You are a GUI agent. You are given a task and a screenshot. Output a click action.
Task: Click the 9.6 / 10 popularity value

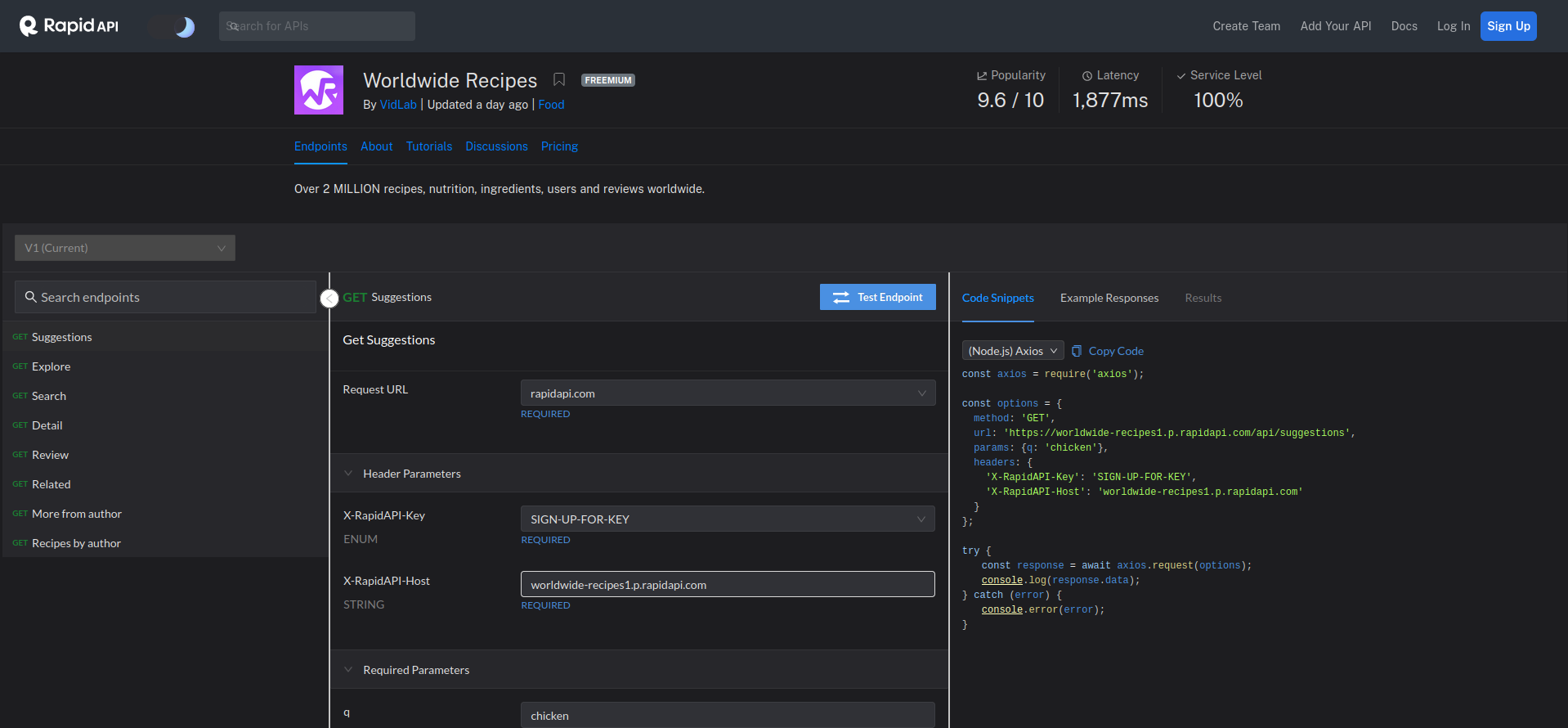click(1010, 100)
